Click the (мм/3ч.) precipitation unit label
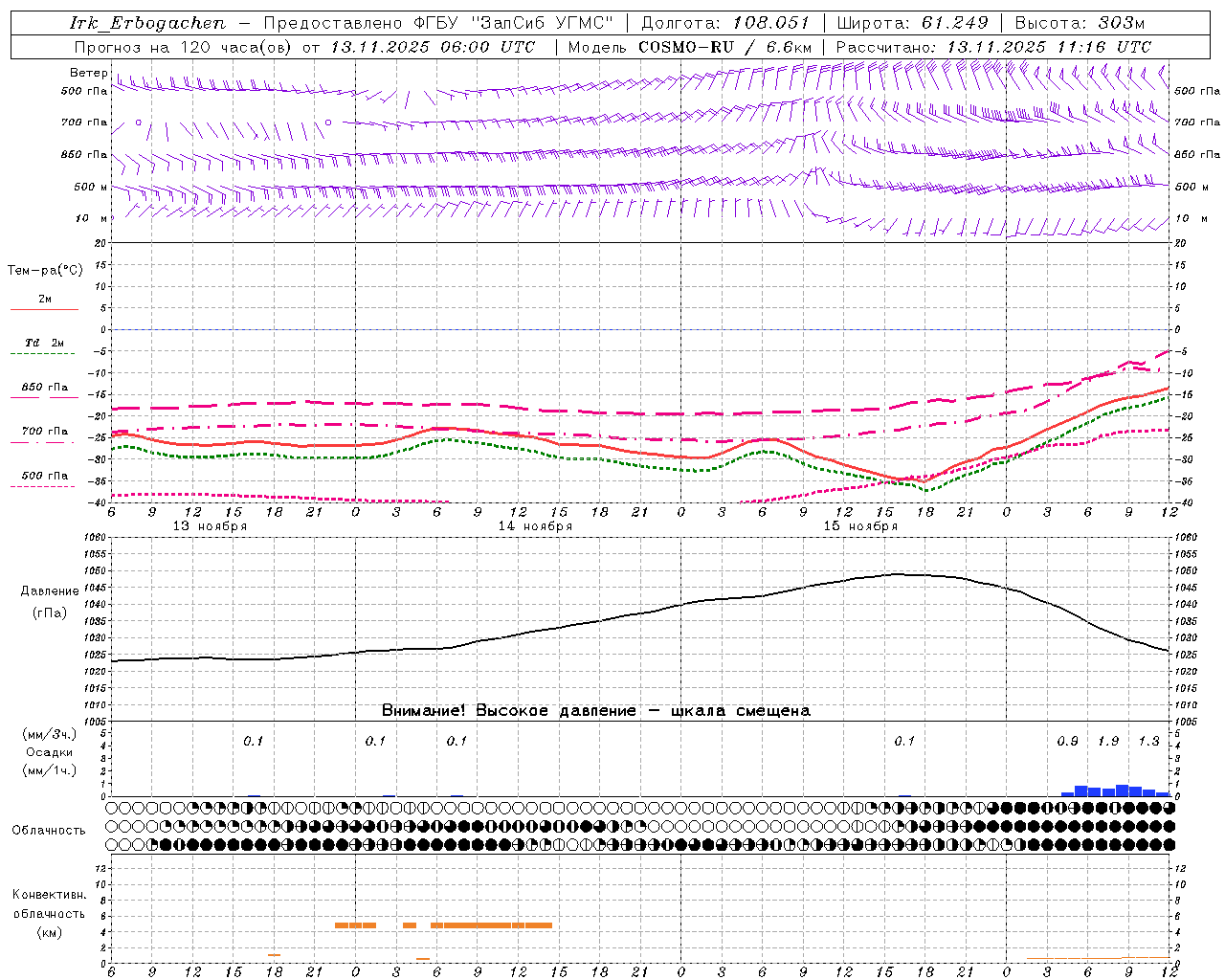 coord(50,735)
